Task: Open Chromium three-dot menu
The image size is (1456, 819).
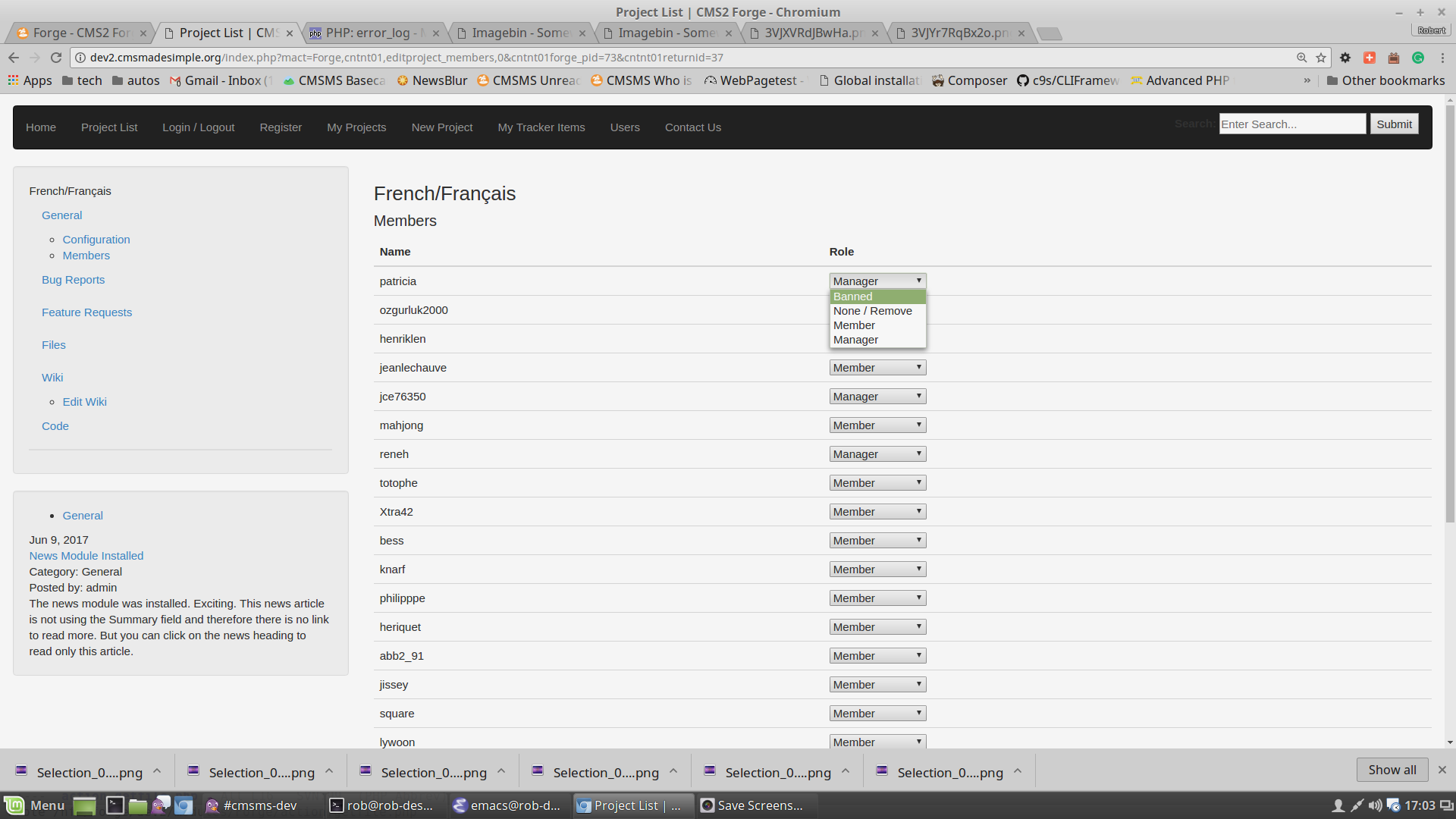Action: [x=1442, y=58]
